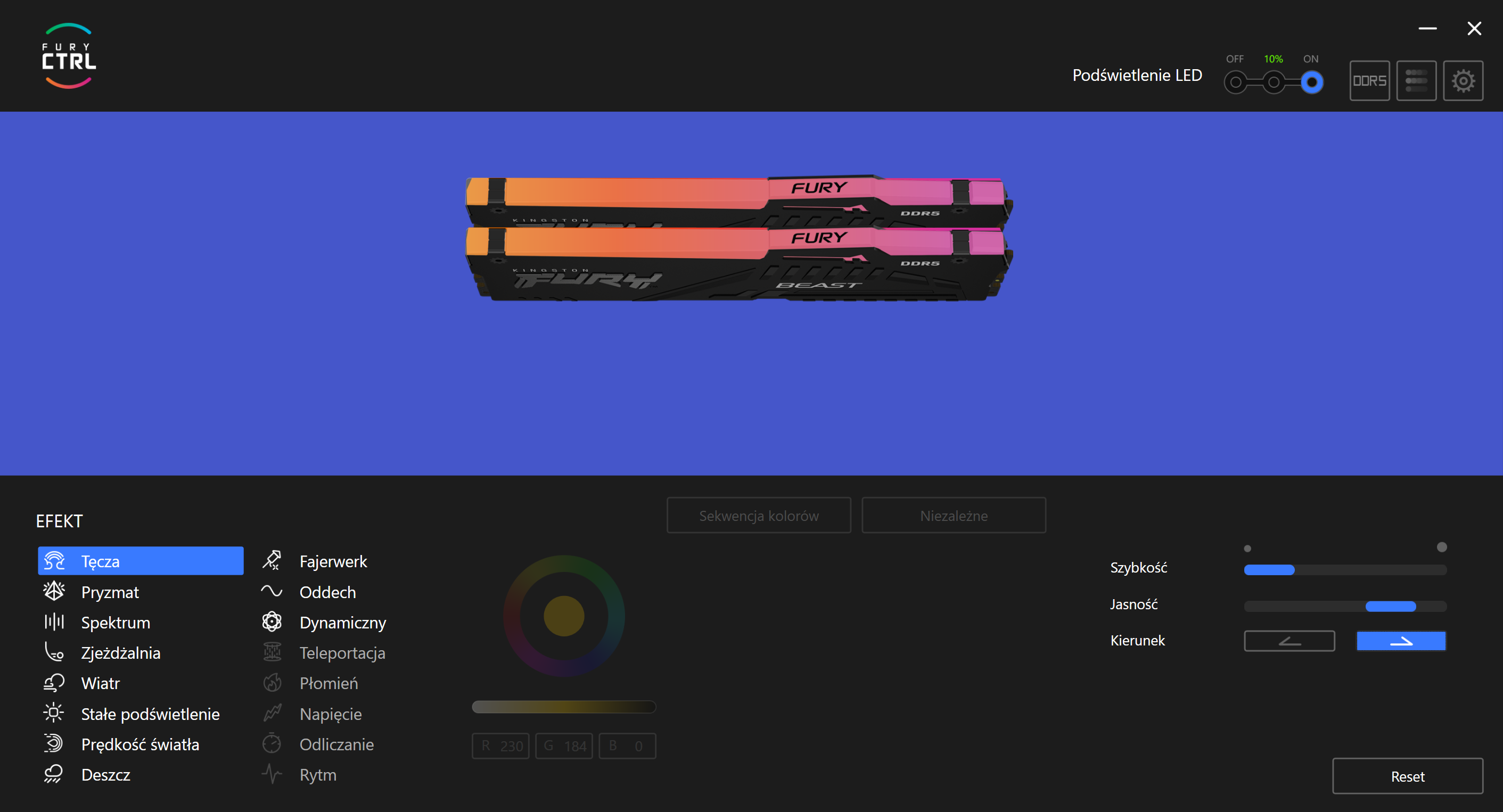Select the Pryzmat effect icon
This screenshot has width=1503, height=812.
tap(54, 592)
